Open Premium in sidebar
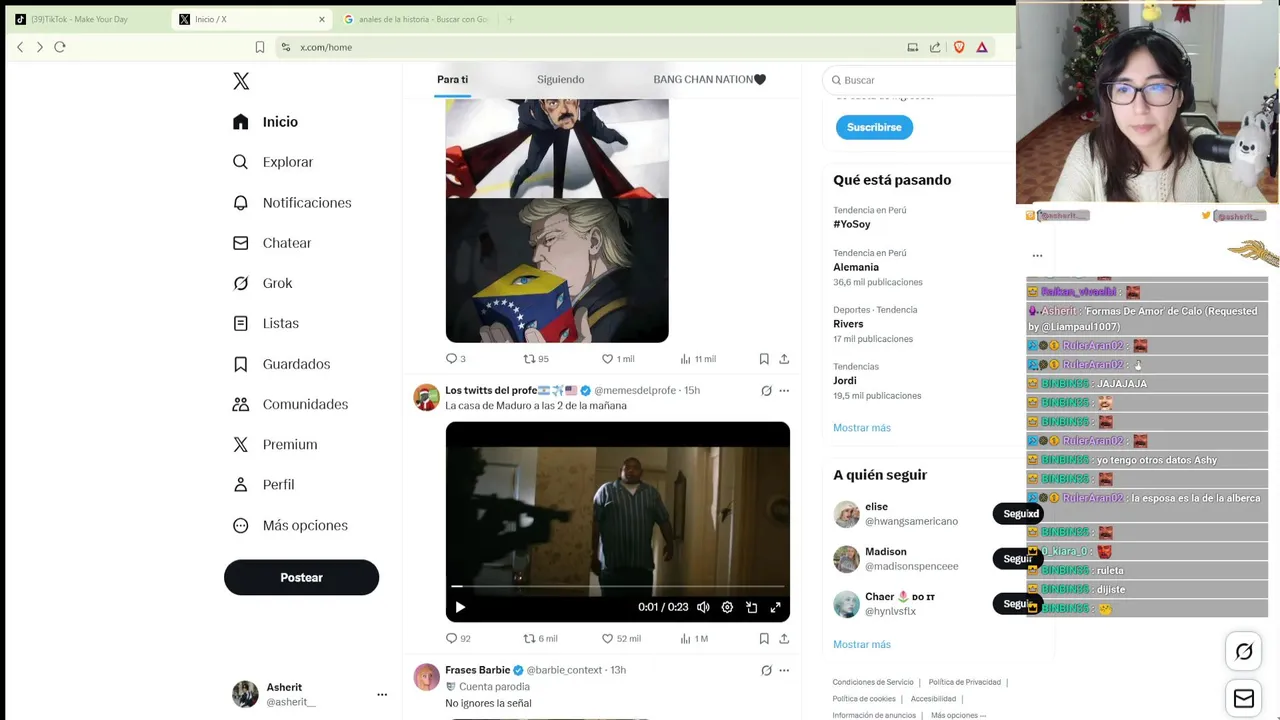 (x=275, y=444)
